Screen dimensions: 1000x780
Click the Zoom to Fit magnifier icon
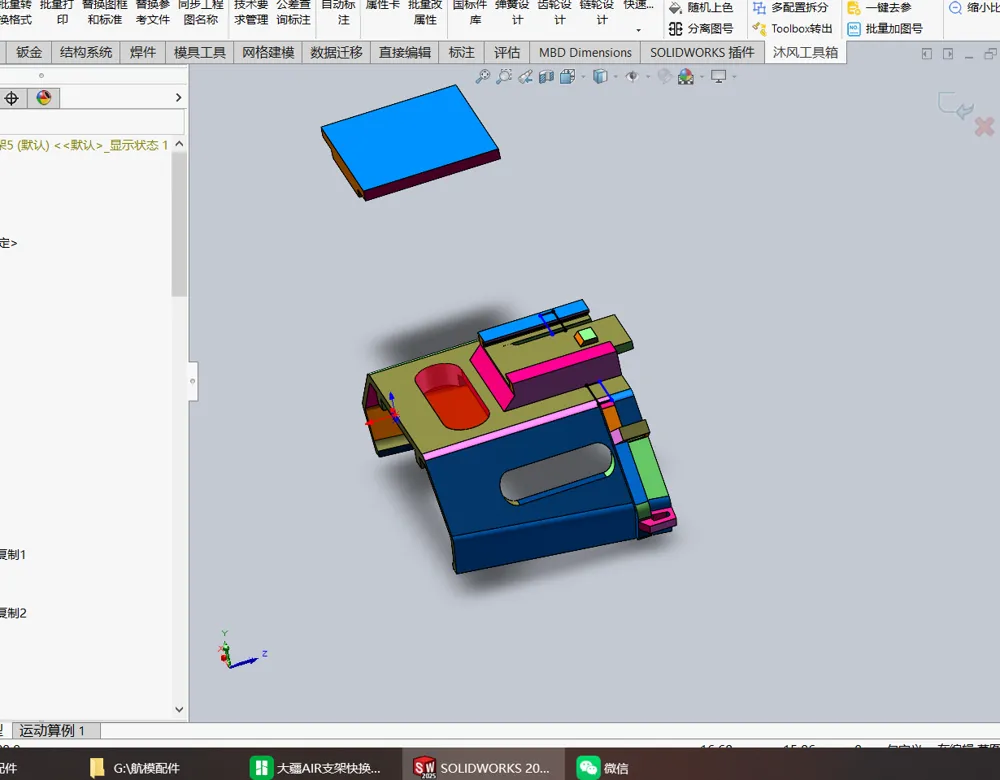coord(483,77)
